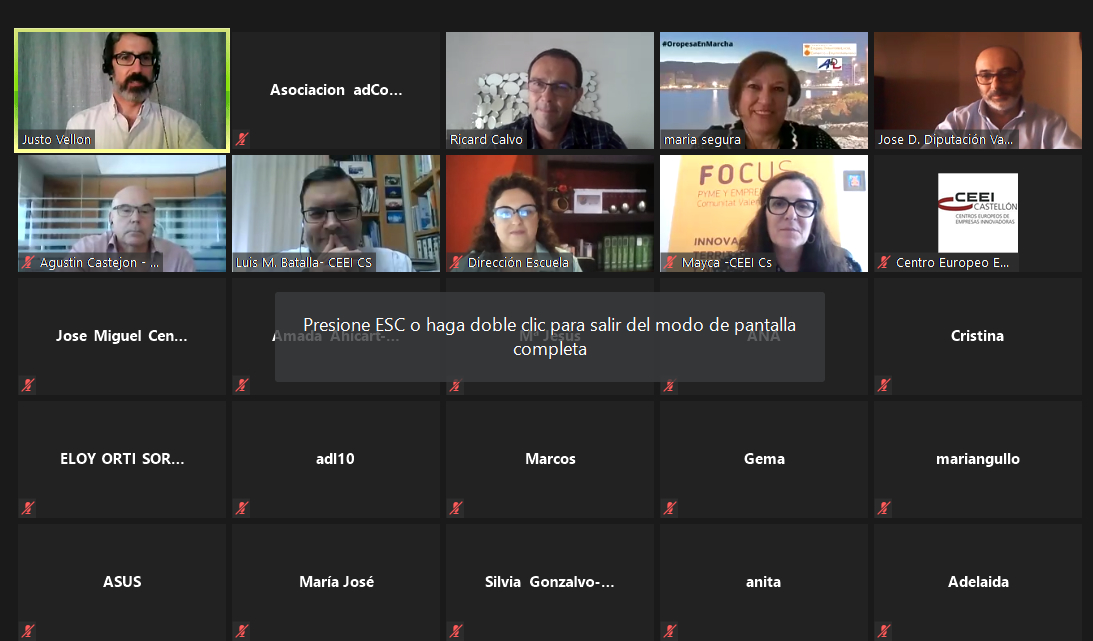The image size is (1093, 641).
Task: Click Agustin Castejon's muted microphone icon
Action: [x=28, y=263]
